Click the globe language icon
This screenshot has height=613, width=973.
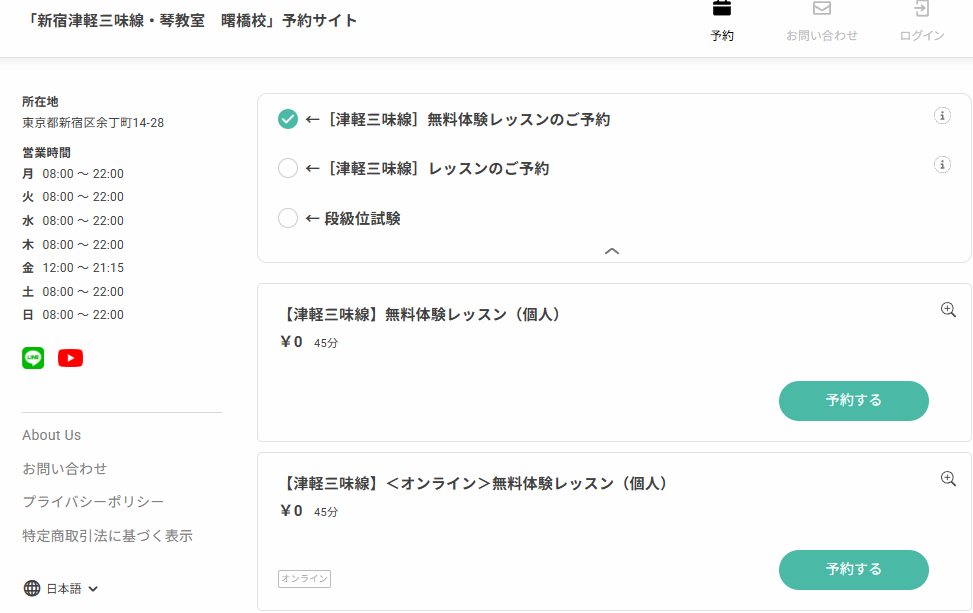[32, 588]
